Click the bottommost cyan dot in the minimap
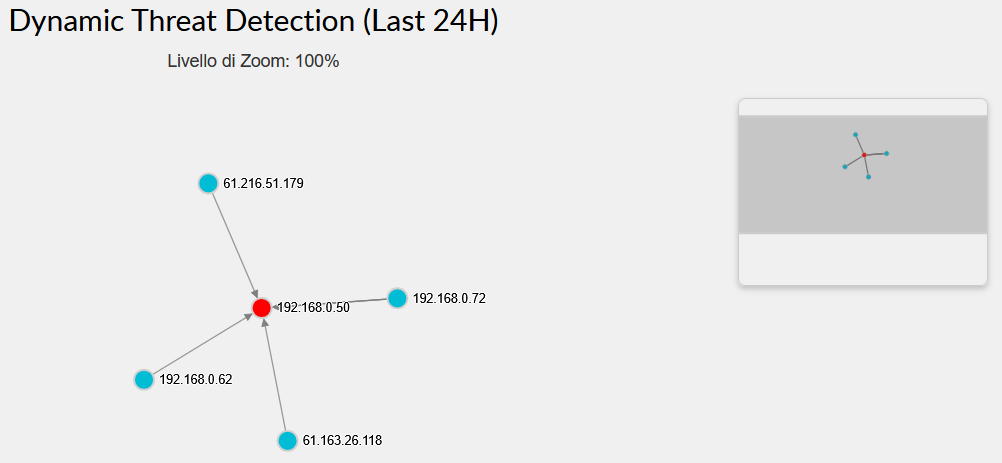1002x463 pixels. (x=868, y=177)
